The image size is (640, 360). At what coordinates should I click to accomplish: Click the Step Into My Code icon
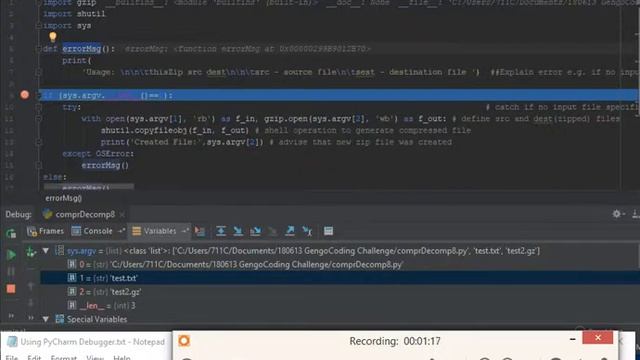pos(256,231)
